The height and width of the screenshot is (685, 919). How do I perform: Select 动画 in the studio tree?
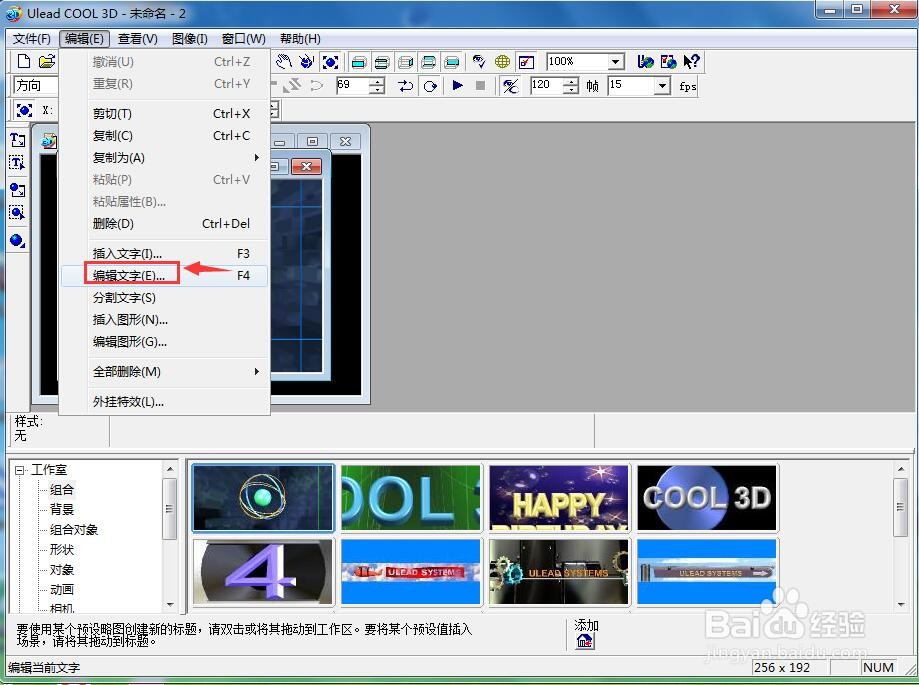62,589
